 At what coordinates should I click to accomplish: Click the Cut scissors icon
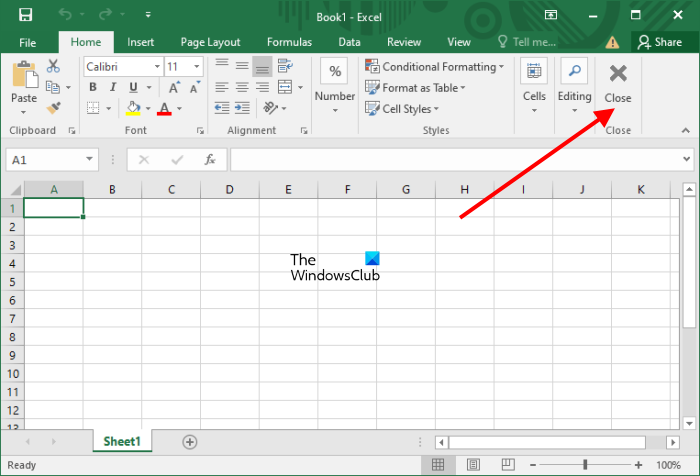tap(53, 66)
